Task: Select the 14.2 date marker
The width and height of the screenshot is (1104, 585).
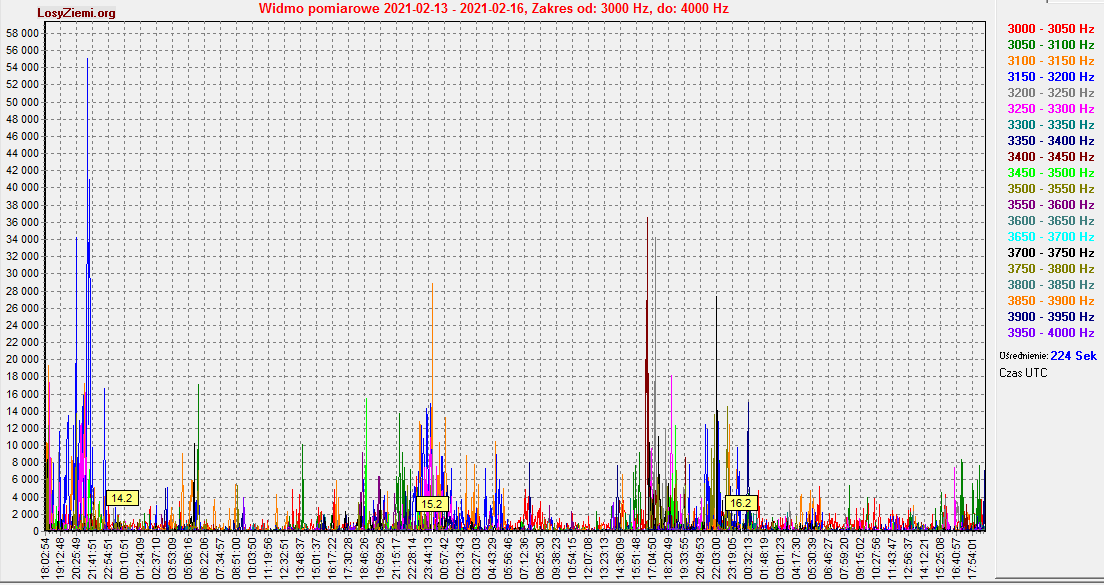Action: pyautogui.click(x=122, y=497)
